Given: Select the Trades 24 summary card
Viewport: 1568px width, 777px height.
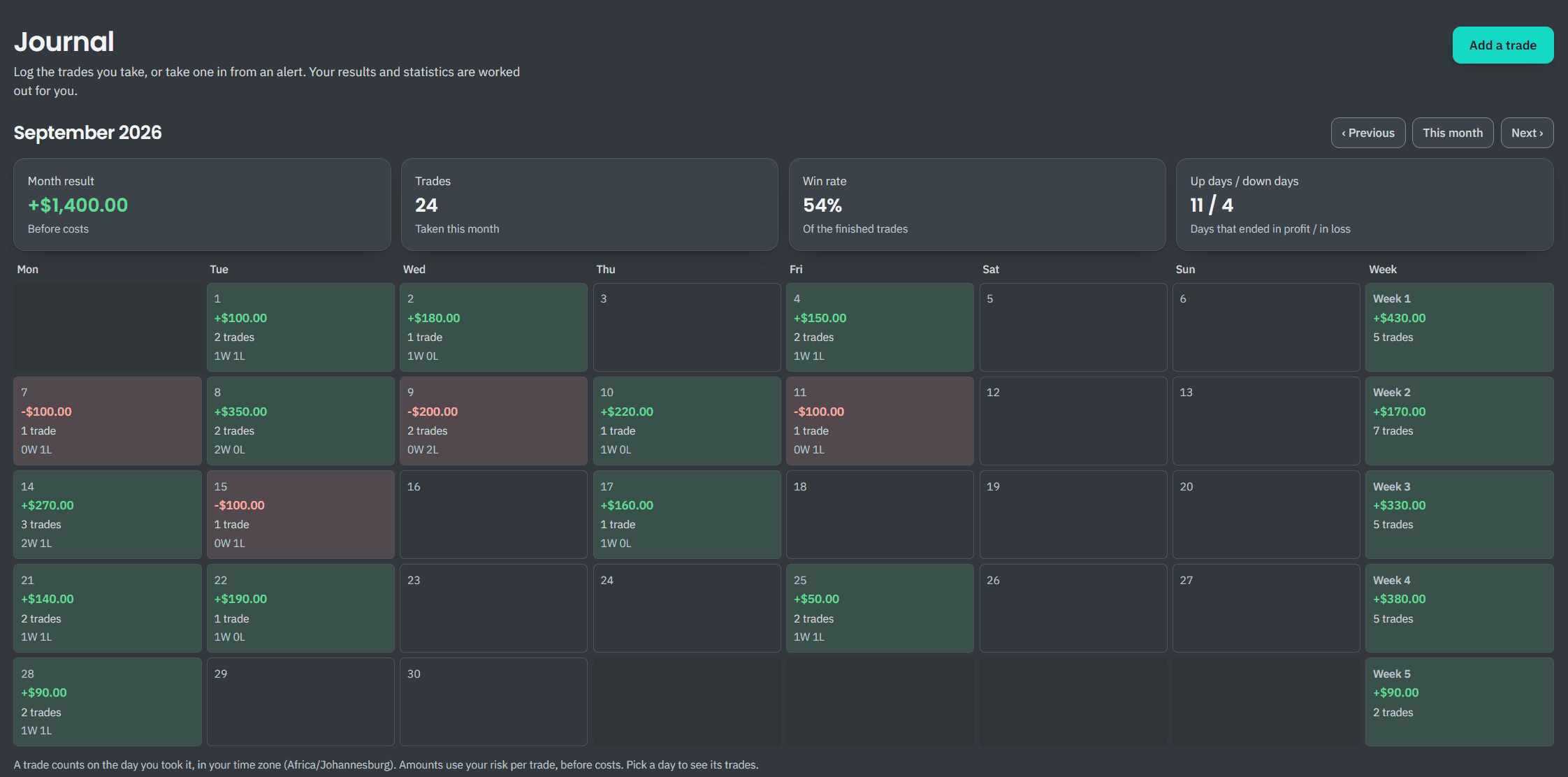Looking at the screenshot, I should coord(590,204).
